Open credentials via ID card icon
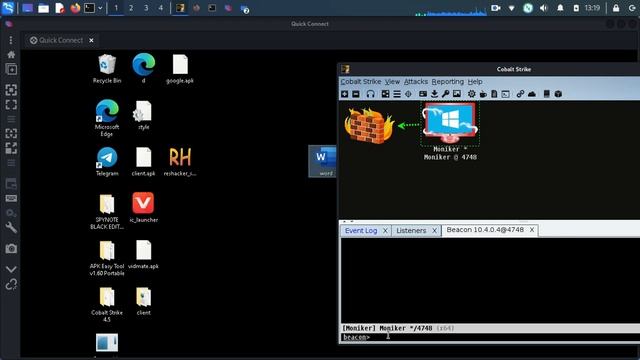Viewport: 640px width, 360px height. pyautogui.click(x=423, y=94)
